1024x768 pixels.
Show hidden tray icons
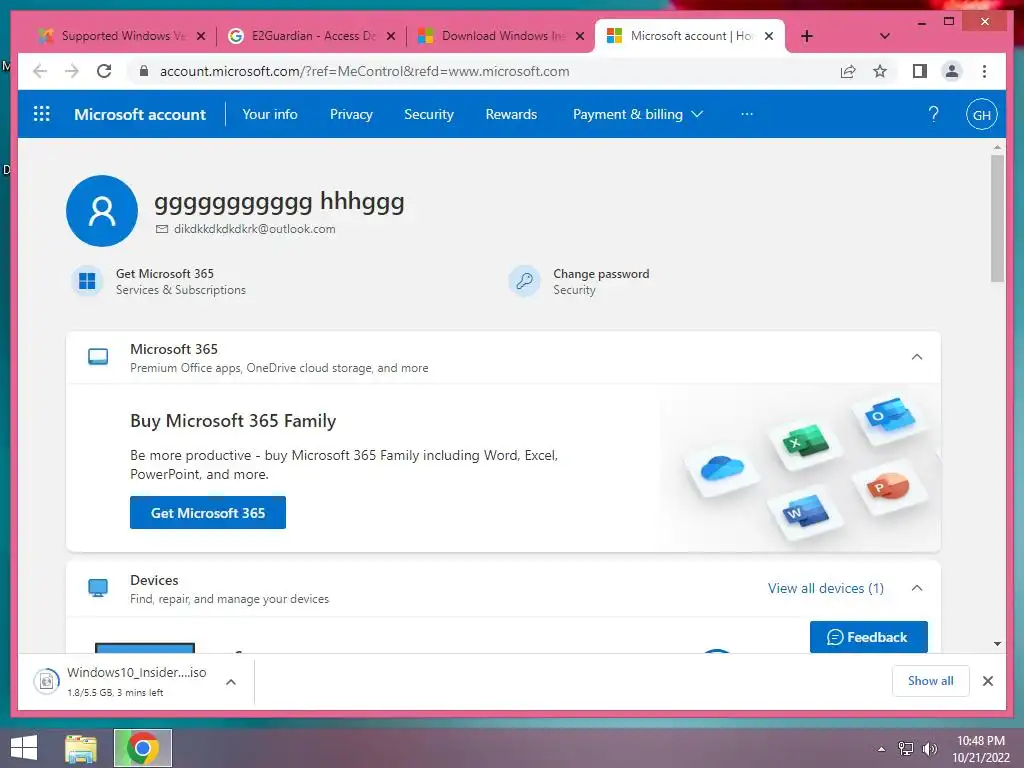882,749
